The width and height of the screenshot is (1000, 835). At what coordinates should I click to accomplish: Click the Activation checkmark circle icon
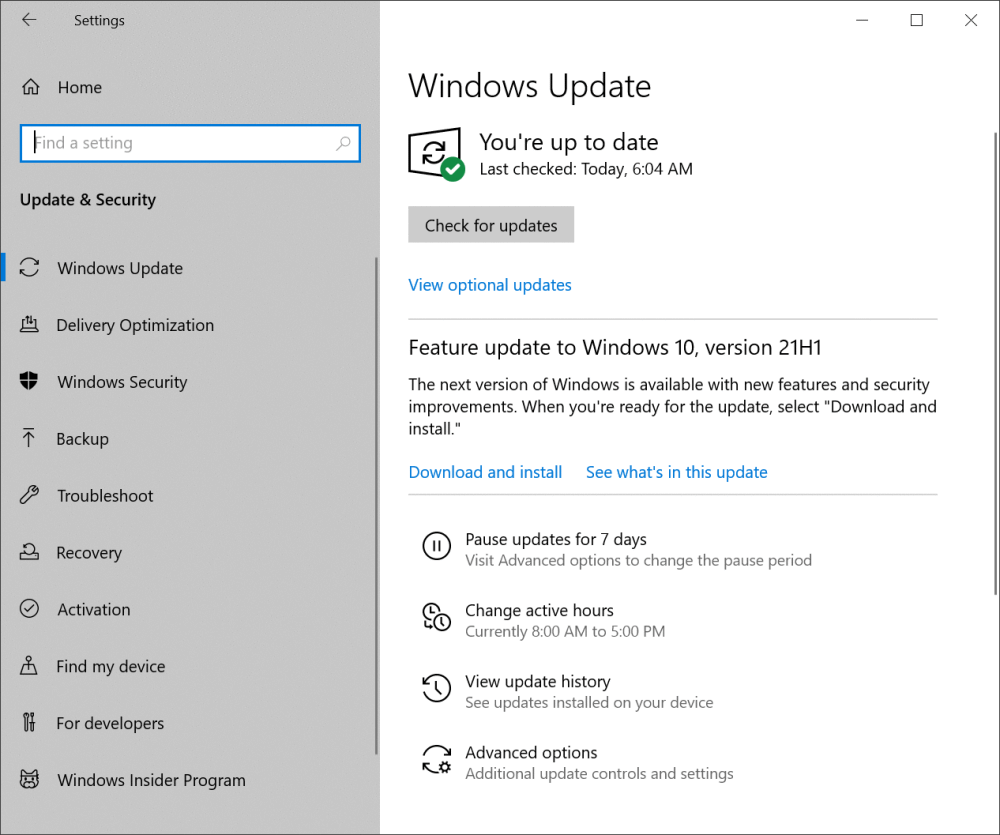[29, 609]
